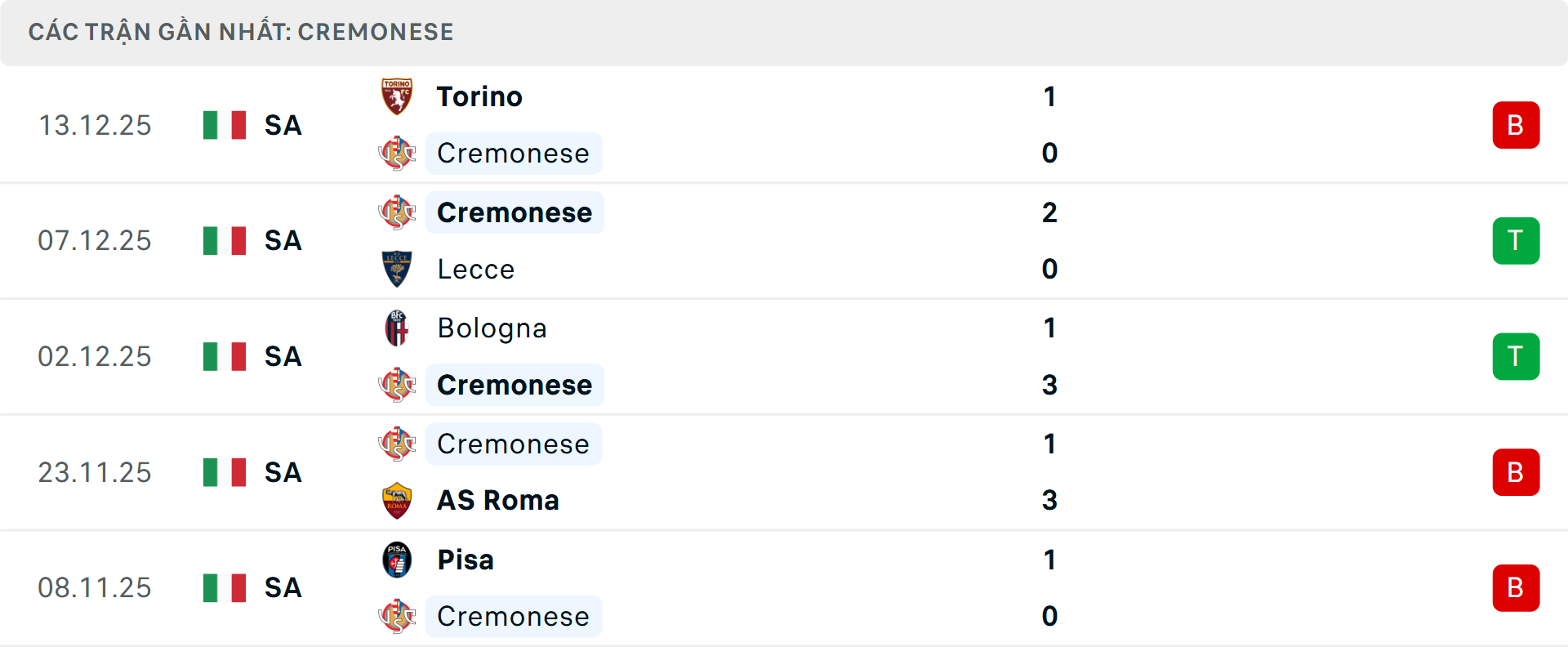The height and width of the screenshot is (647, 1568).
Task: Expand the Cremonese recent matches header
Action: (241, 32)
